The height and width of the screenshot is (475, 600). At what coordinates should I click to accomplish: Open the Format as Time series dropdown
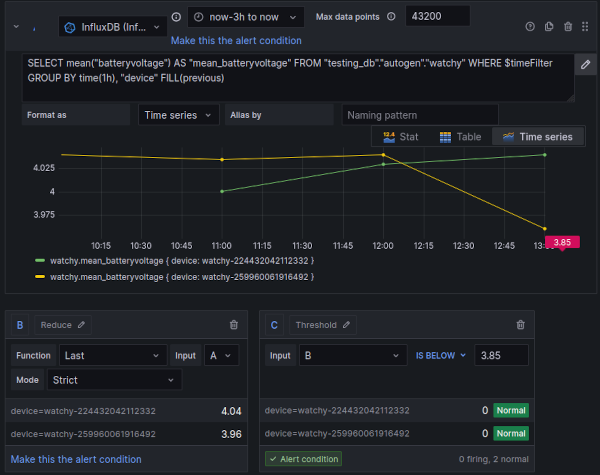tap(178, 115)
